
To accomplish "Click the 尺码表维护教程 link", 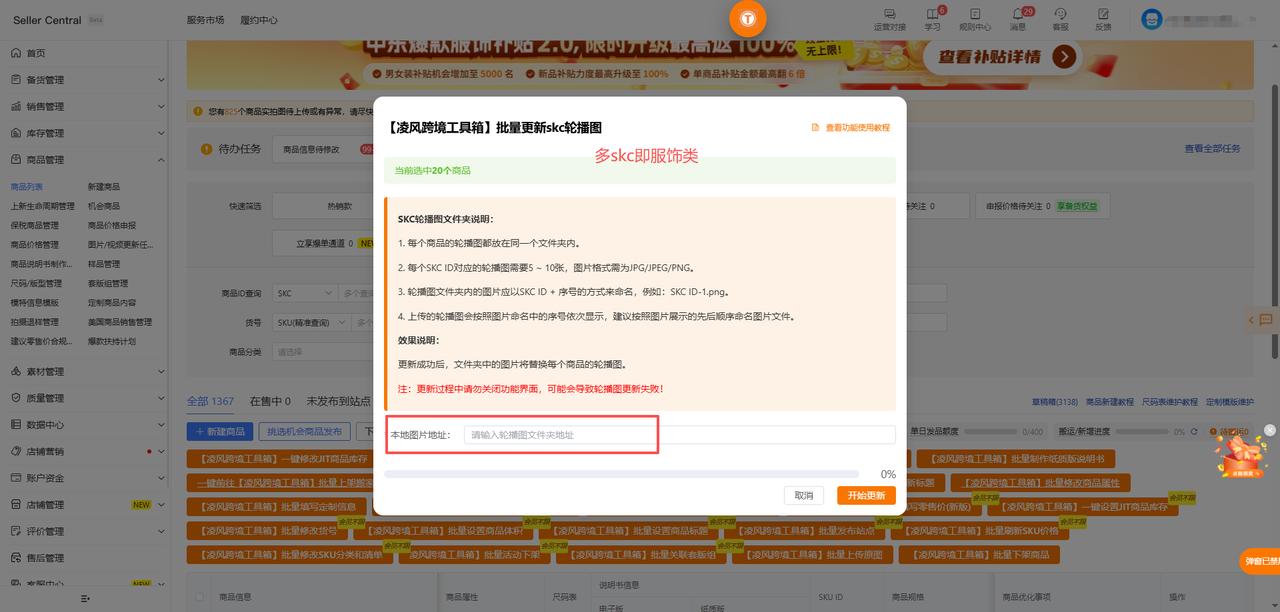I will point(1169,402).
